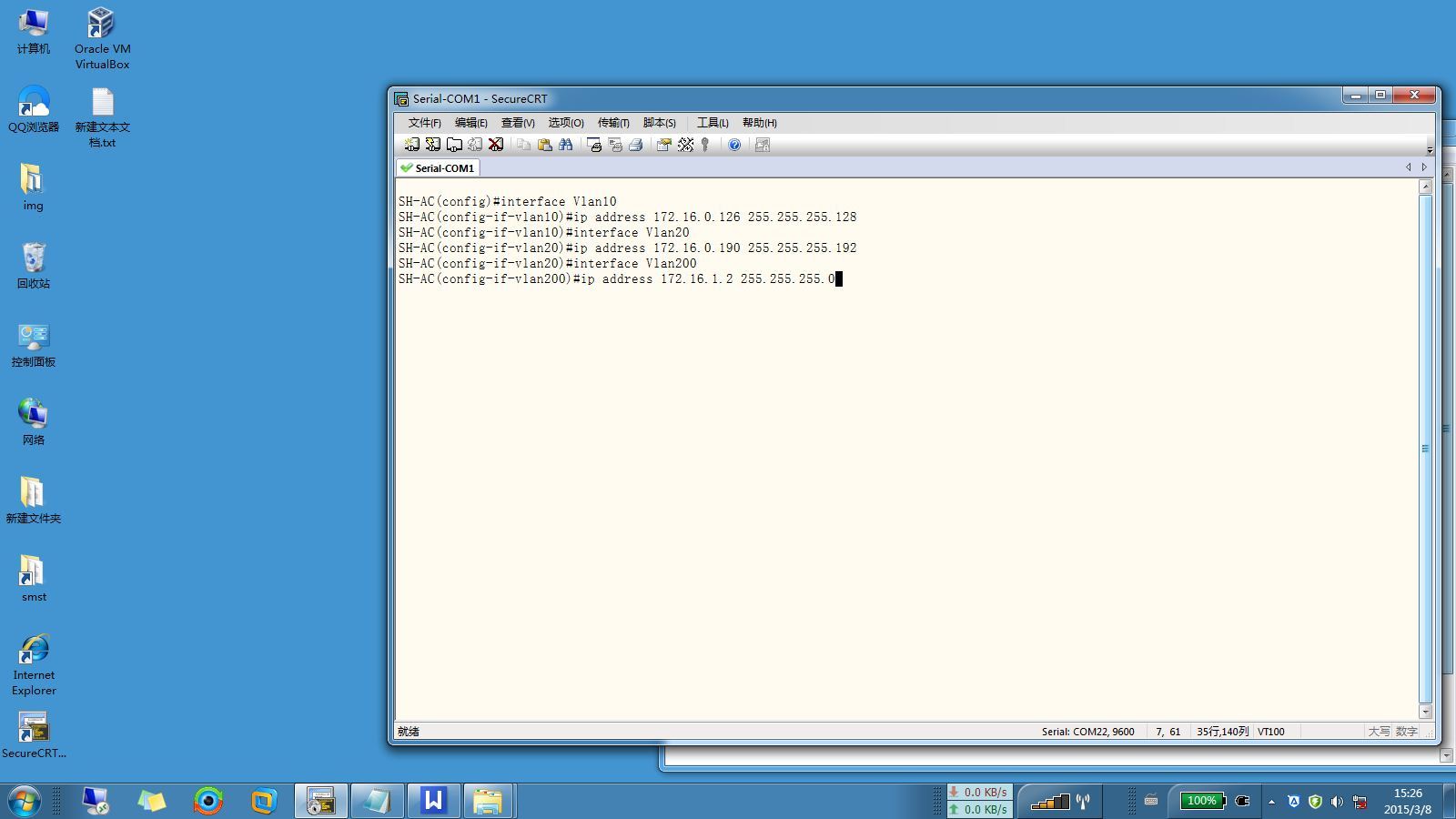The width and height of the screenshot is (1456, 819).
Task: Open the 文件(F) menu
Action: coord(424,123)
